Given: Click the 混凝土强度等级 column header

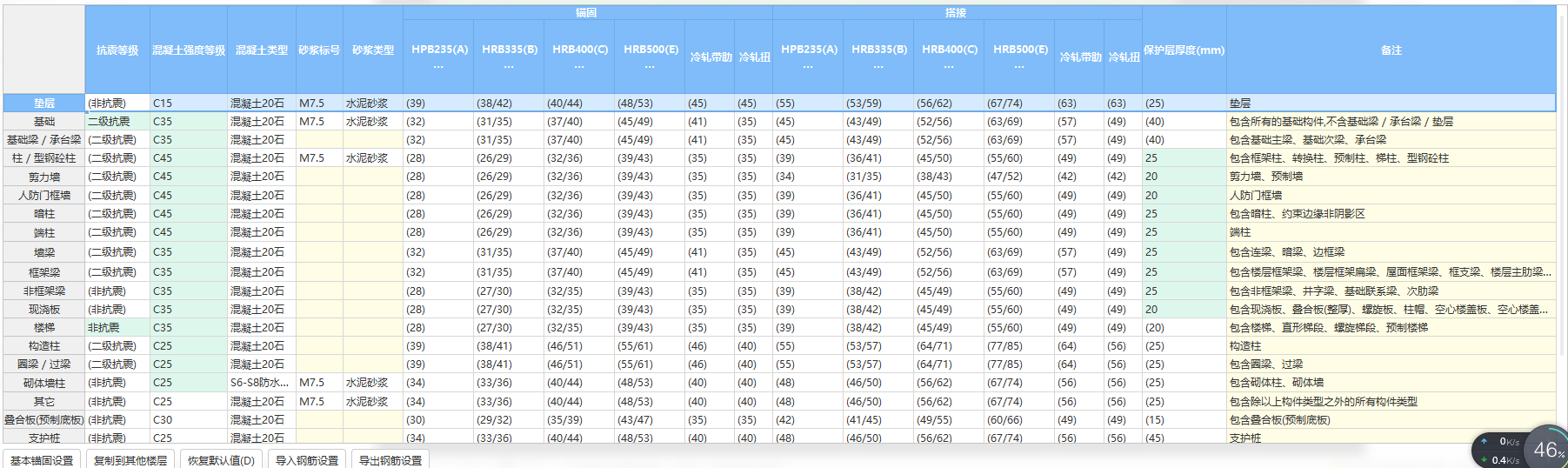Looking at the screenshot, I should 189,50.
